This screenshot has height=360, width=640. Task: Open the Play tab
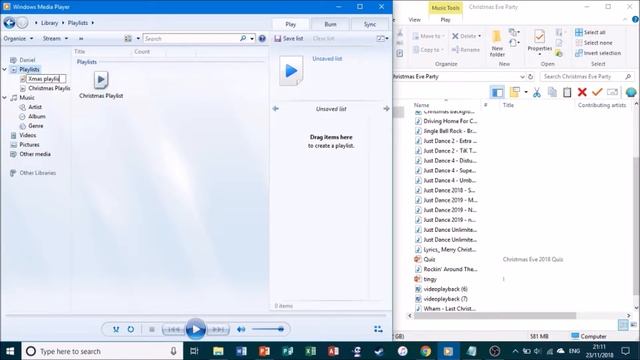[x=291, y=24]
